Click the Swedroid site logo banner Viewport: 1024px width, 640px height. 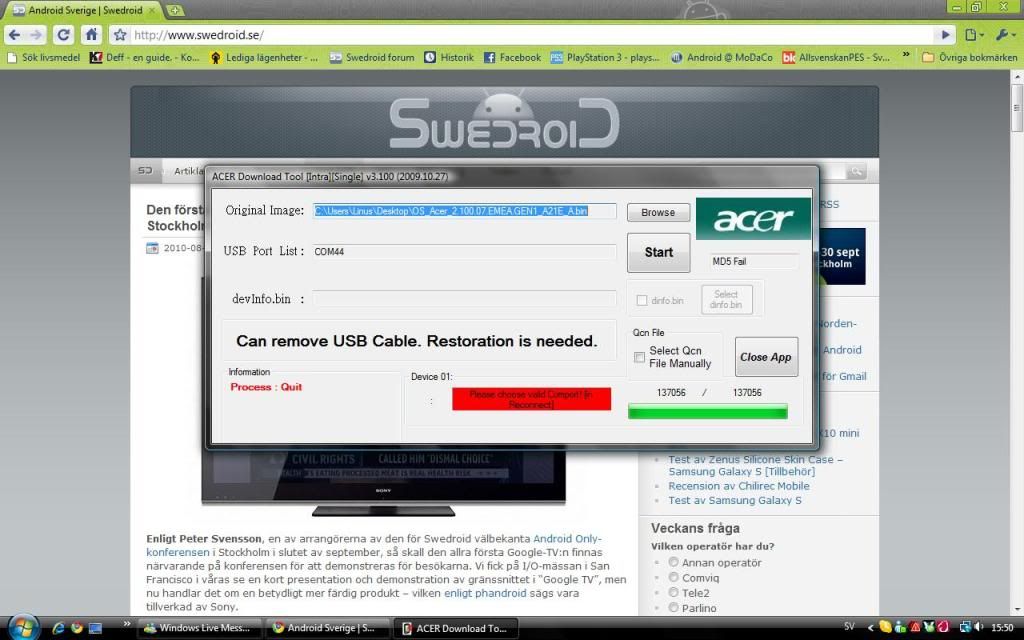(x=504, y=121)
